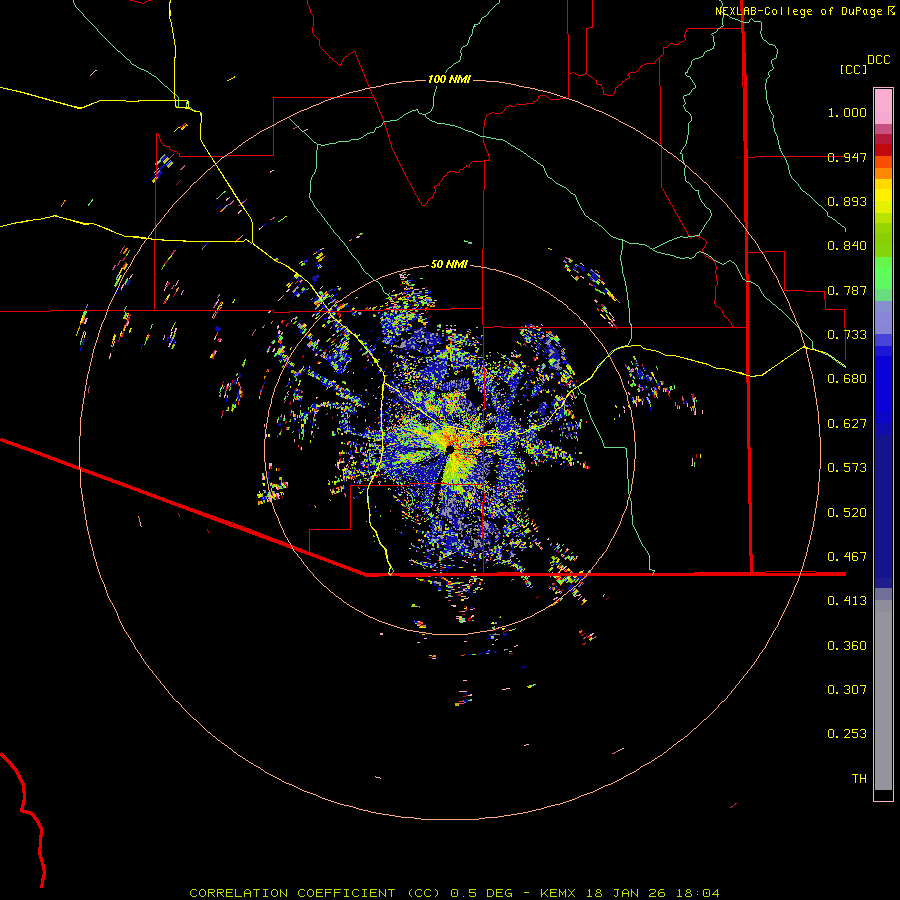Screen dimensions: 900x900
Task: Click the DCC [CC] legend title
Action: (x=864, y=64)
